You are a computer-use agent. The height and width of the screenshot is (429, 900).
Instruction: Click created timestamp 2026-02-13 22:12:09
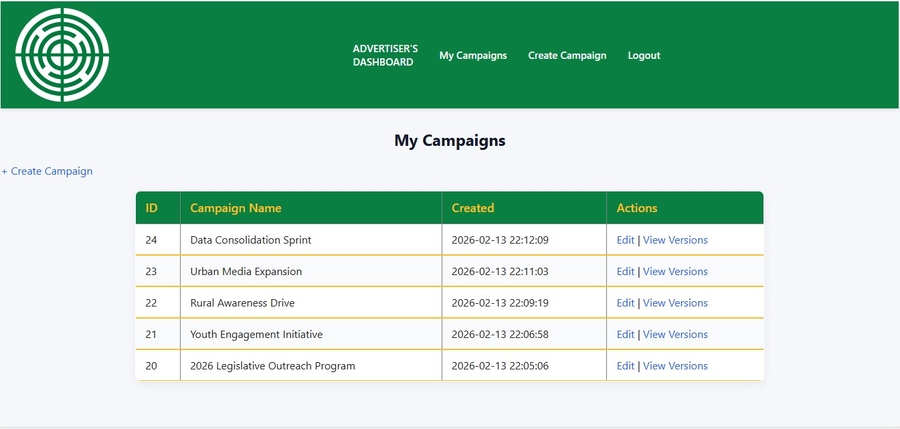coord(500,240)
